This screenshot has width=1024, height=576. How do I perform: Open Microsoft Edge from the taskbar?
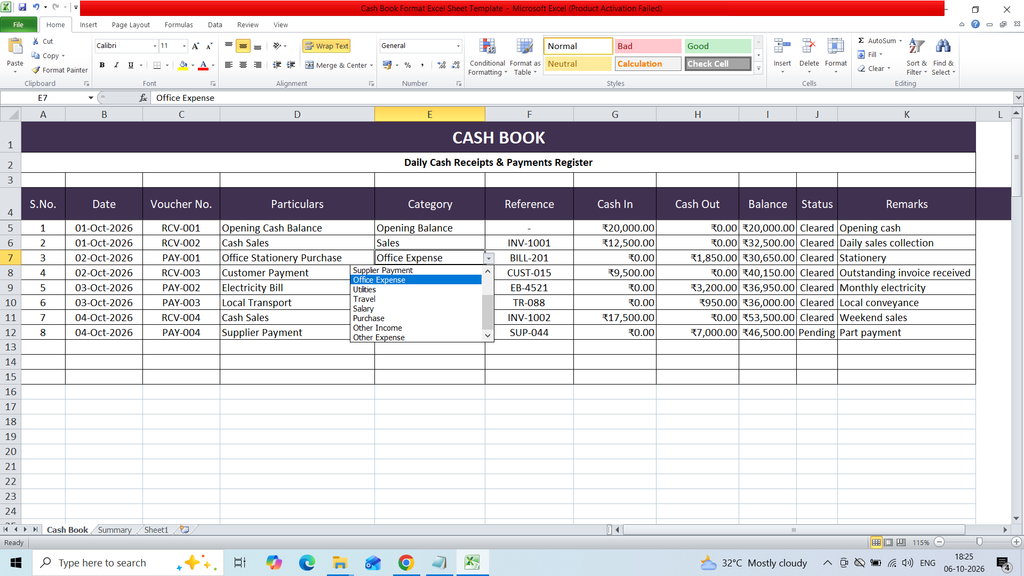[307, 562]
